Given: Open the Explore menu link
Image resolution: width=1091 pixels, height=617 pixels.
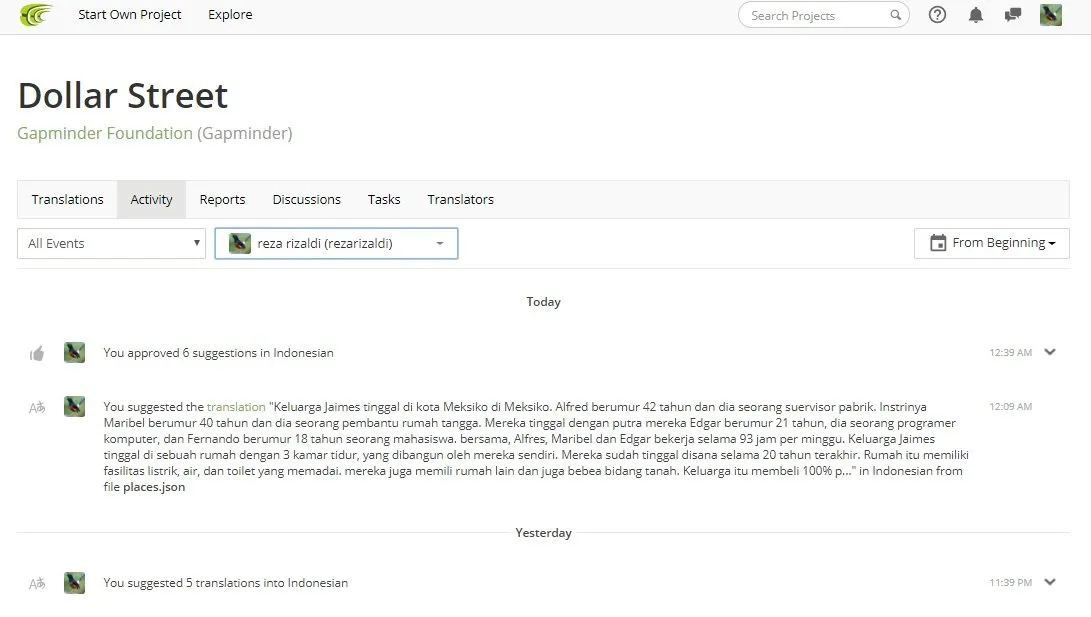Looking at the screenshot, I should pos(230,15).
